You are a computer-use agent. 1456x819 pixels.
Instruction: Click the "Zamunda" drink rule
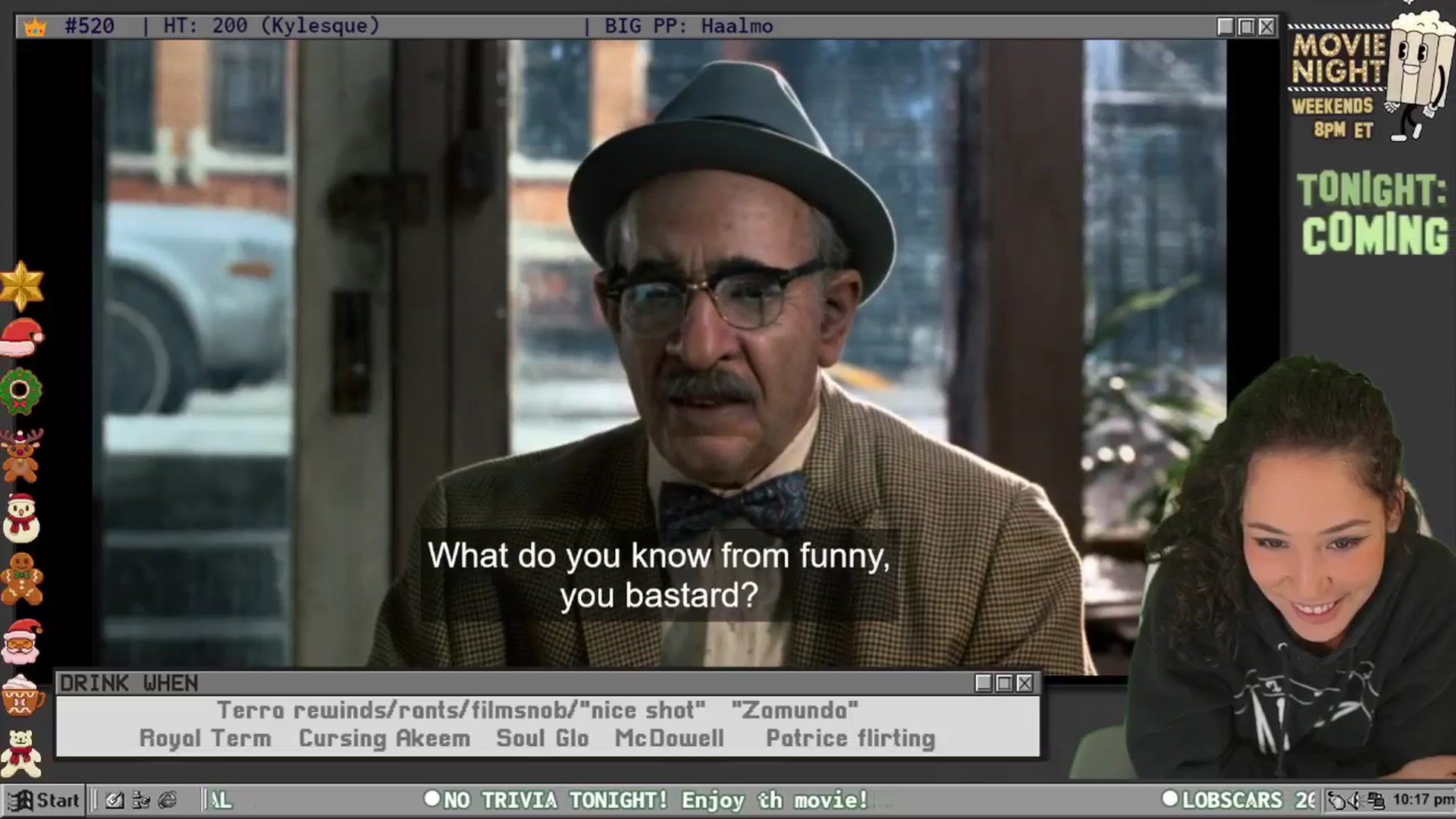click(795, 711)
